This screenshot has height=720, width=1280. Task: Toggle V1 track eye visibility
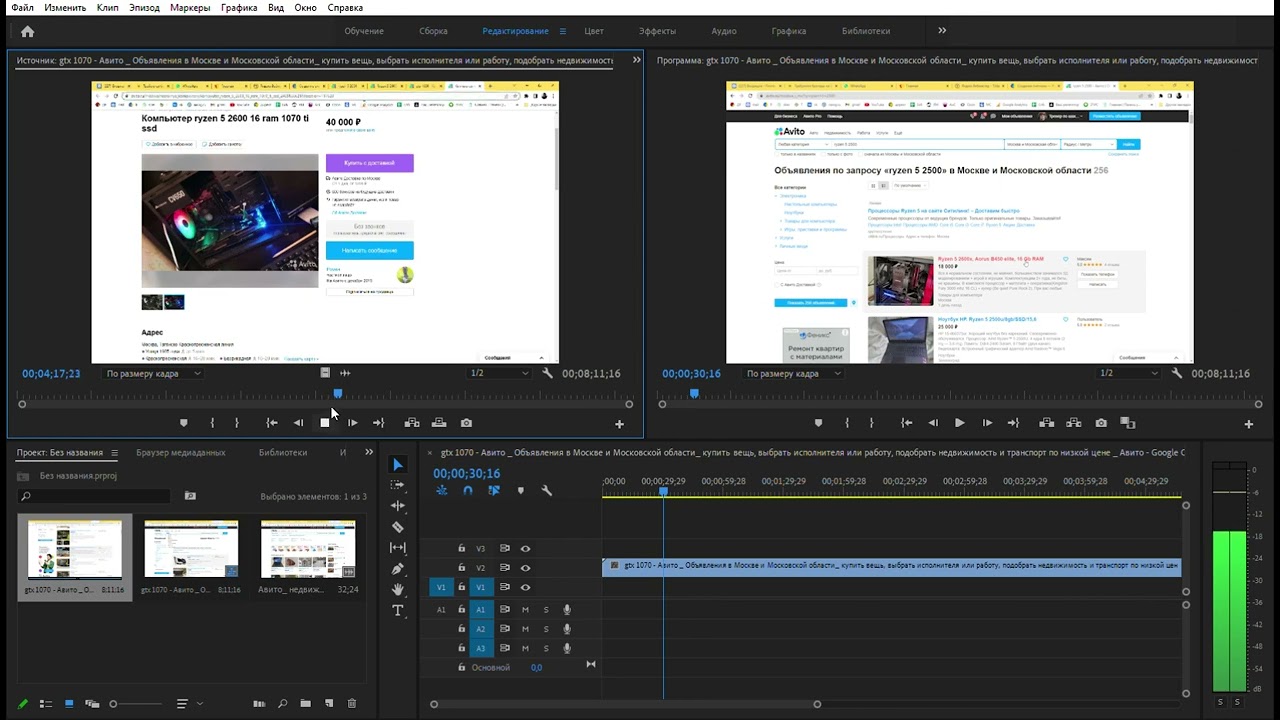click(x=525, y=587)
